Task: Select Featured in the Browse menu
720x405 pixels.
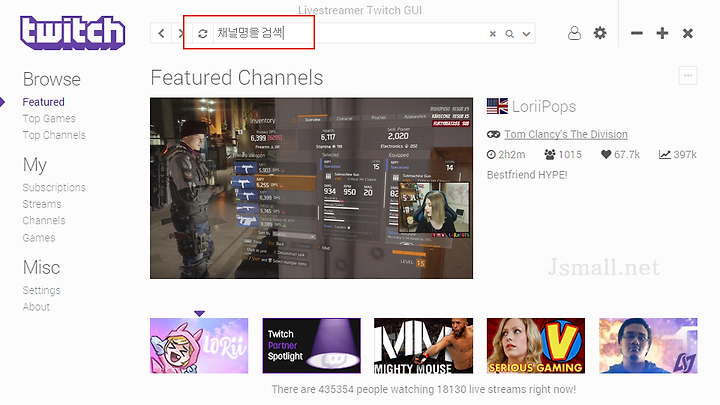Action: (44, 102)
